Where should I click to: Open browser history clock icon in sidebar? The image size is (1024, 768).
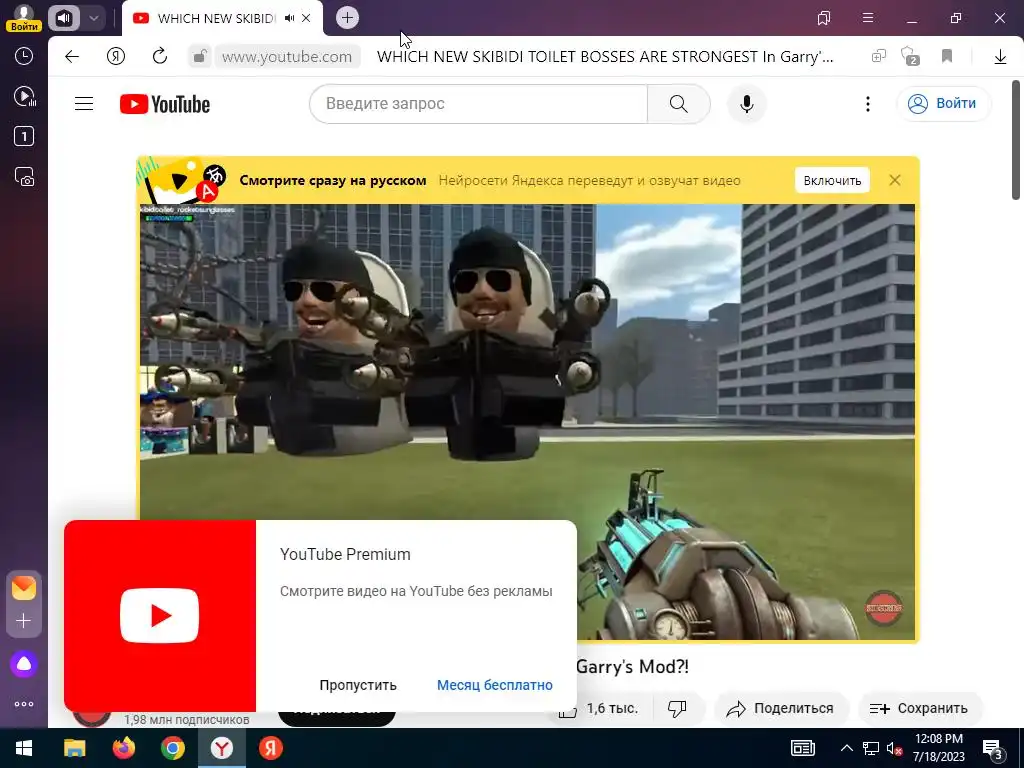tap(24, 56)
